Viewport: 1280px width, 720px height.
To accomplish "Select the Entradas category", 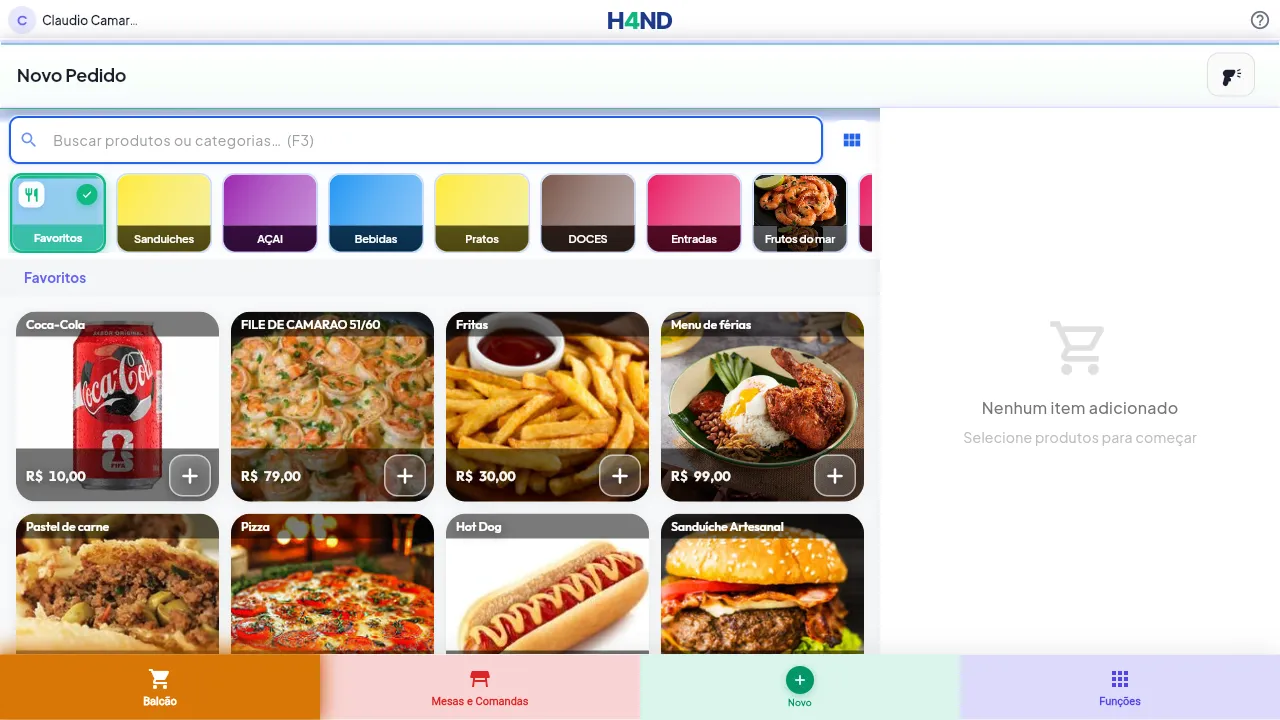I will (694, 213).
